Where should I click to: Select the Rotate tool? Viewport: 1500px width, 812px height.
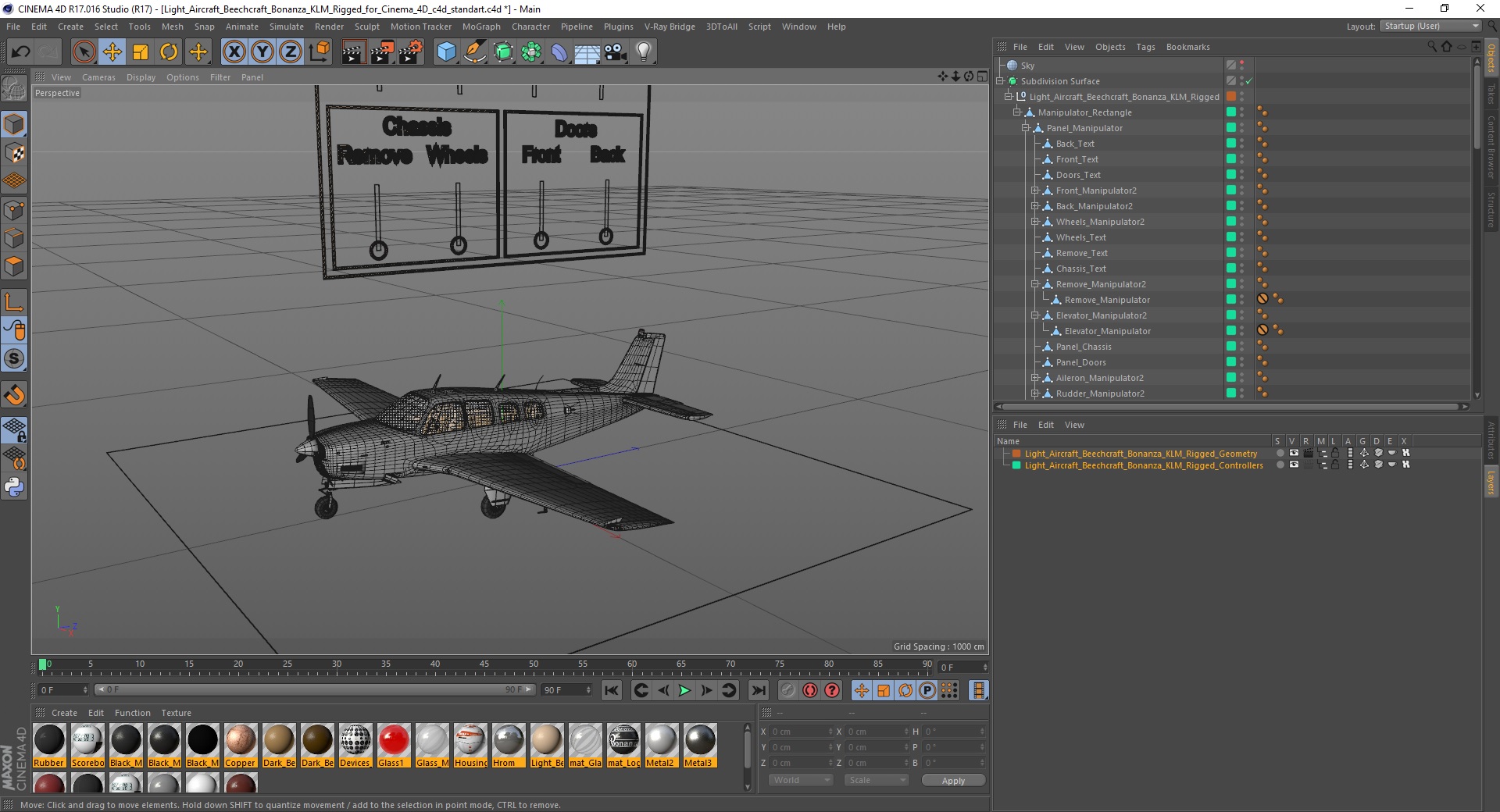(169, 52)
